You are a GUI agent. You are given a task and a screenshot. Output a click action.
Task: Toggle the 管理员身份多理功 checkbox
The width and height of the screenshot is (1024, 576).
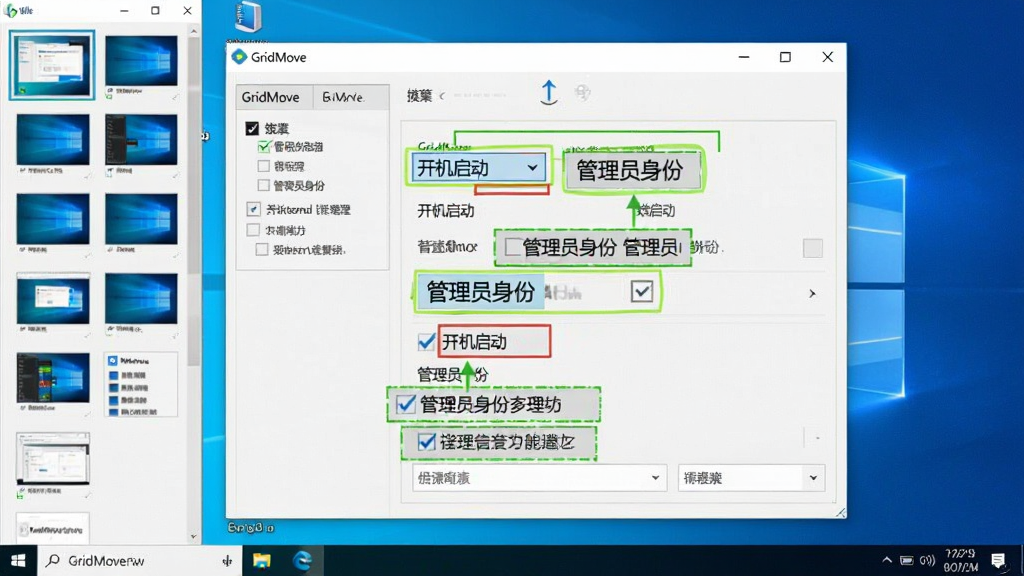point(406,404)
